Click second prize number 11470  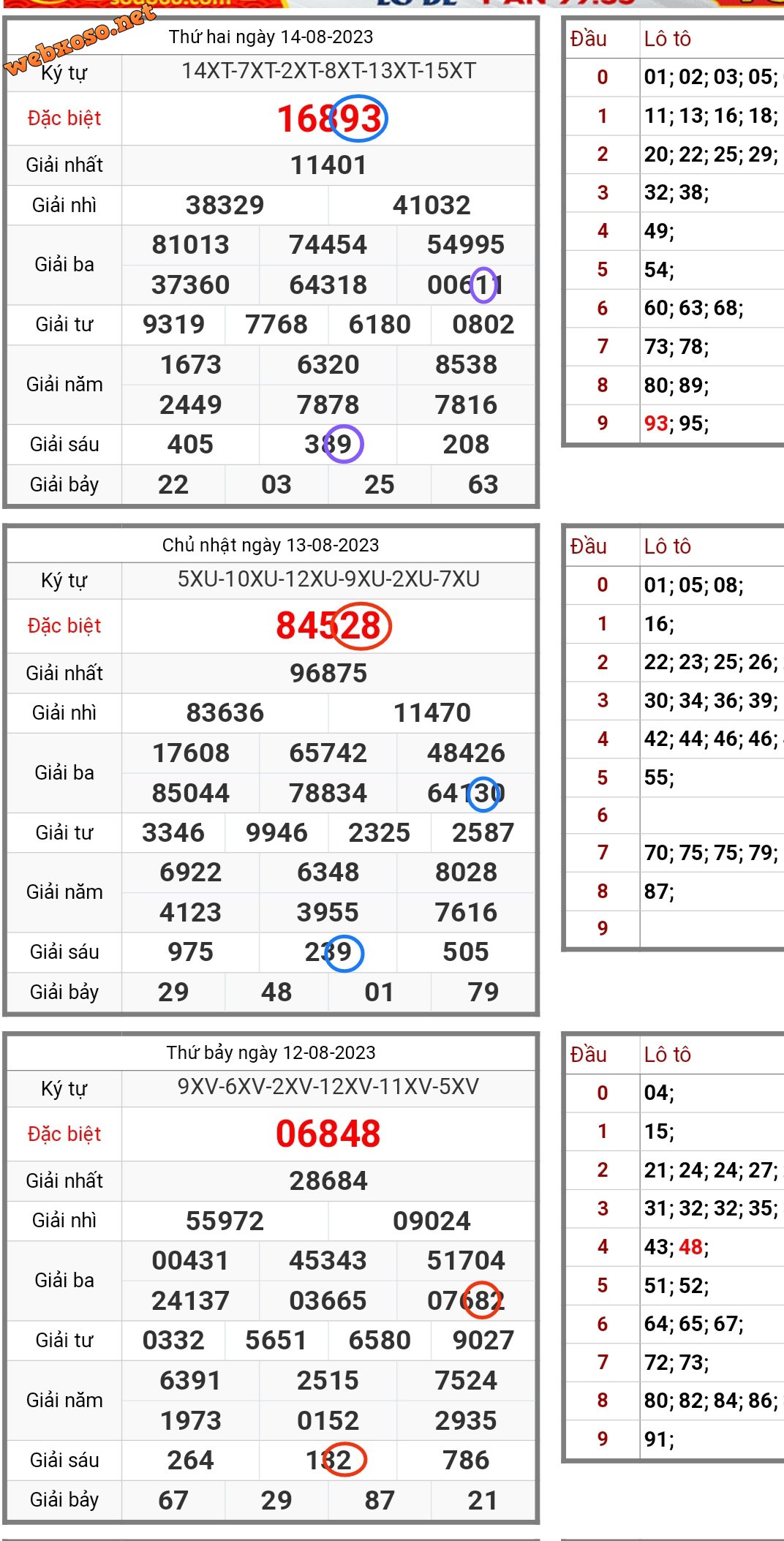(x=431, y=713)
